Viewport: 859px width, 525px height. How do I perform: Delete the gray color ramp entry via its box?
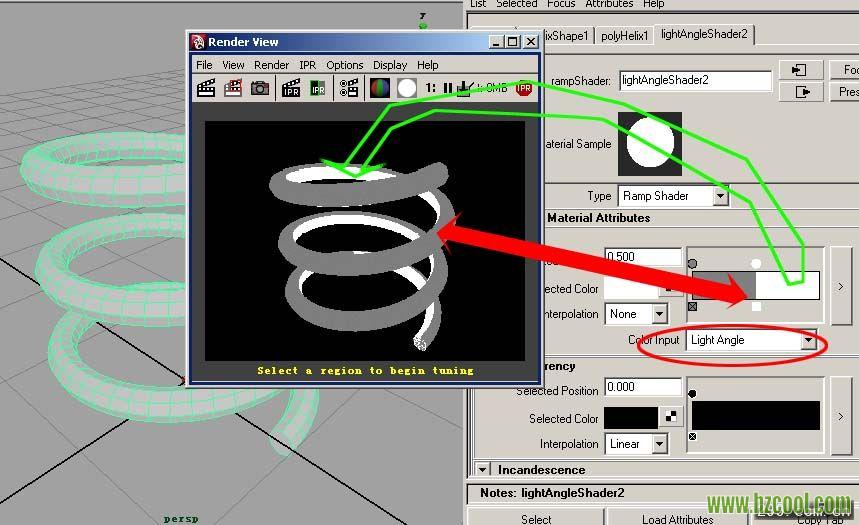[692, 306]
